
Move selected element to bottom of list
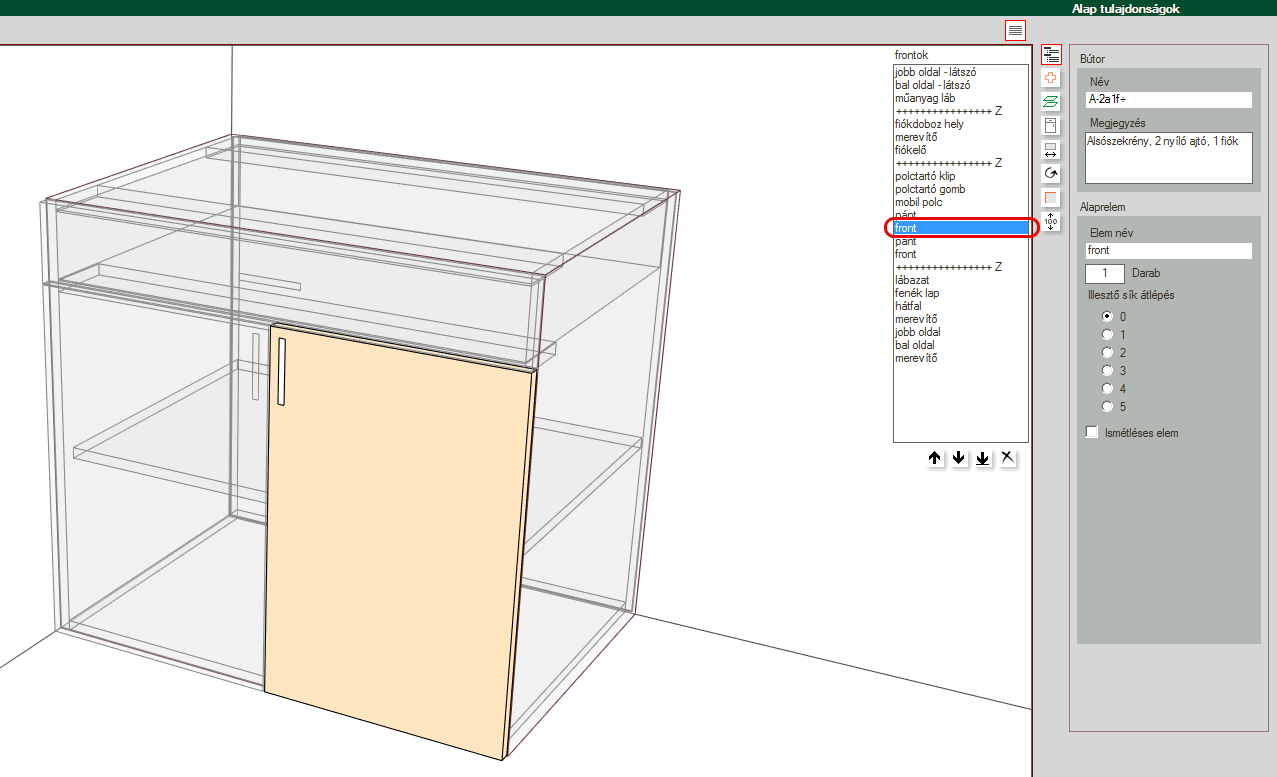coord(983,458)
